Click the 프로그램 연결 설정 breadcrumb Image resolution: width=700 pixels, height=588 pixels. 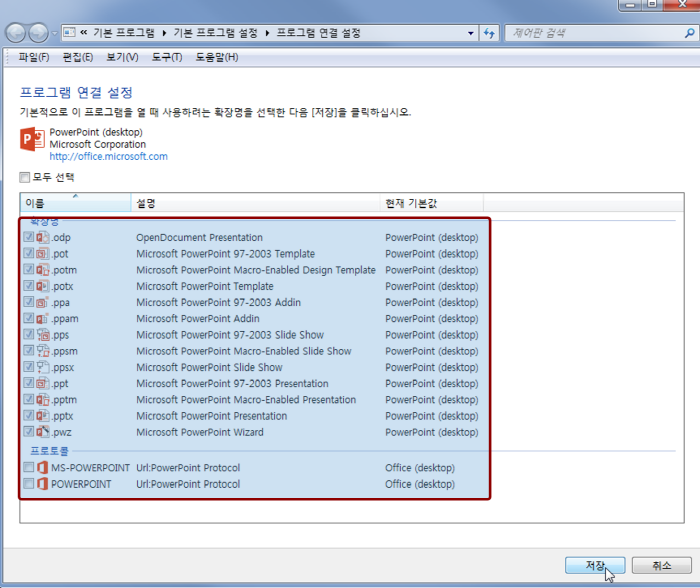click(x=318, y=33)
